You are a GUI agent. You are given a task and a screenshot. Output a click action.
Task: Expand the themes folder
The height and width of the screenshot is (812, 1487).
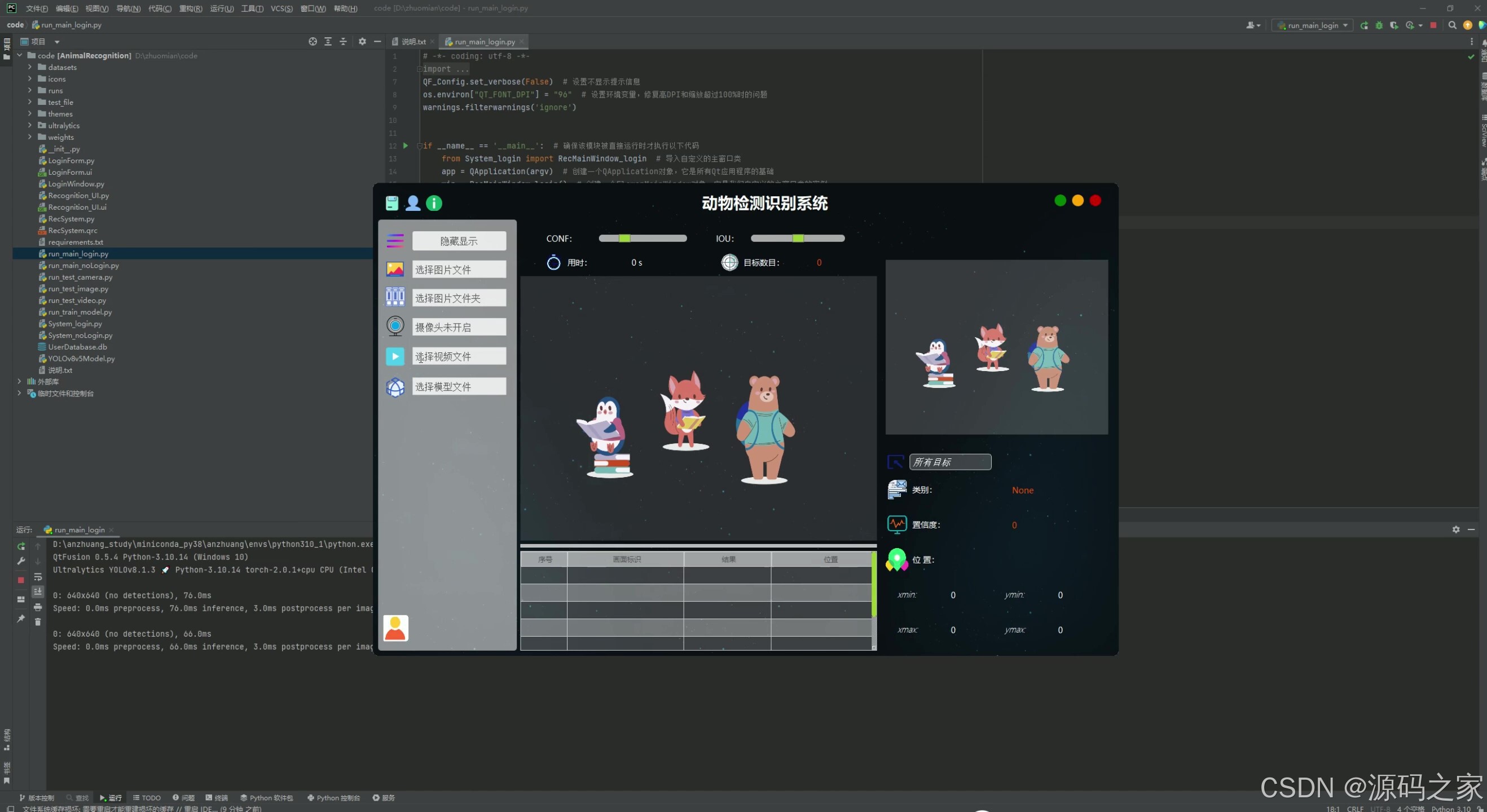(29, 114)
